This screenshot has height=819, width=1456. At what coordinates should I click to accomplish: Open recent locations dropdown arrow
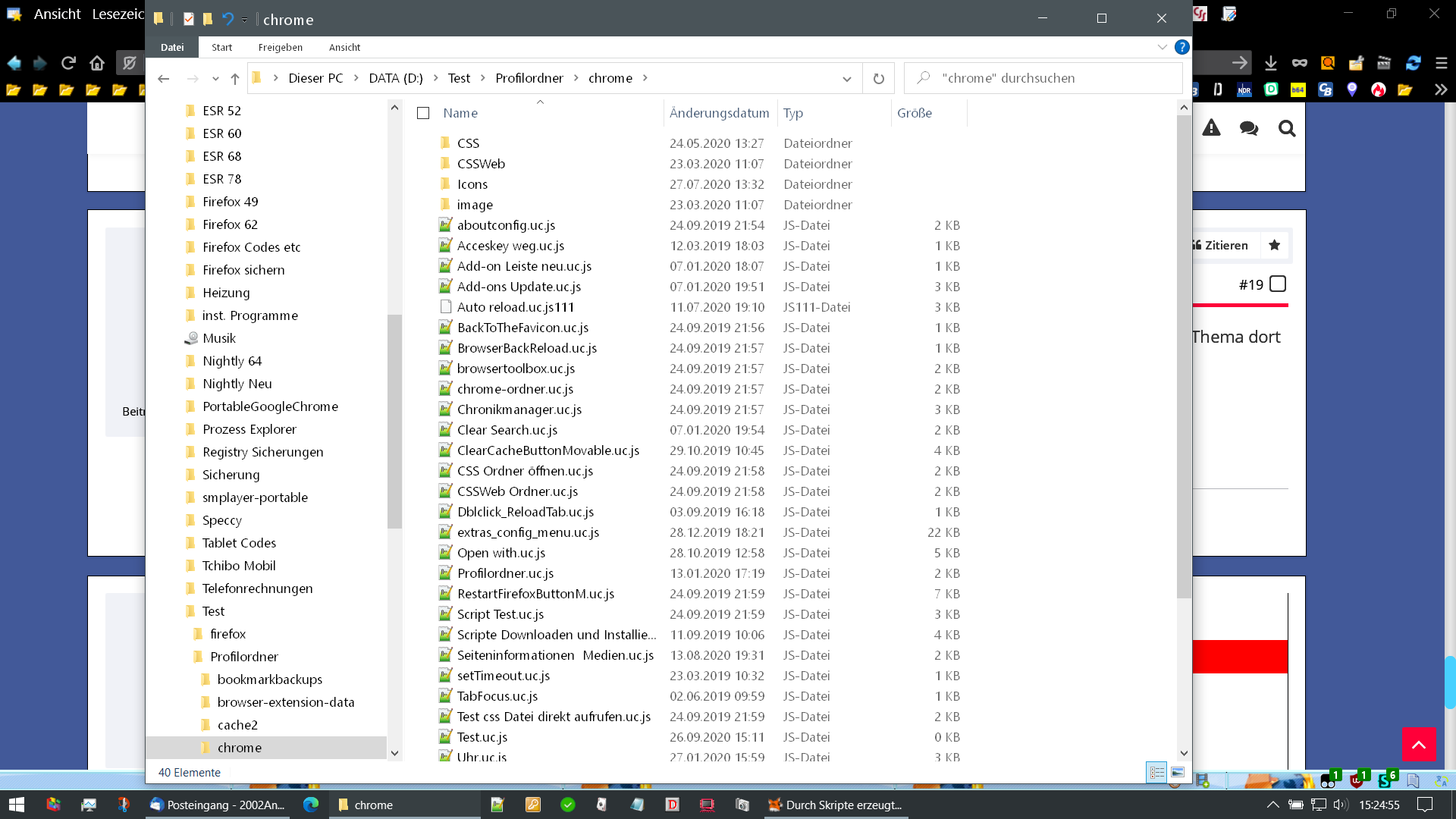(215, 78)
